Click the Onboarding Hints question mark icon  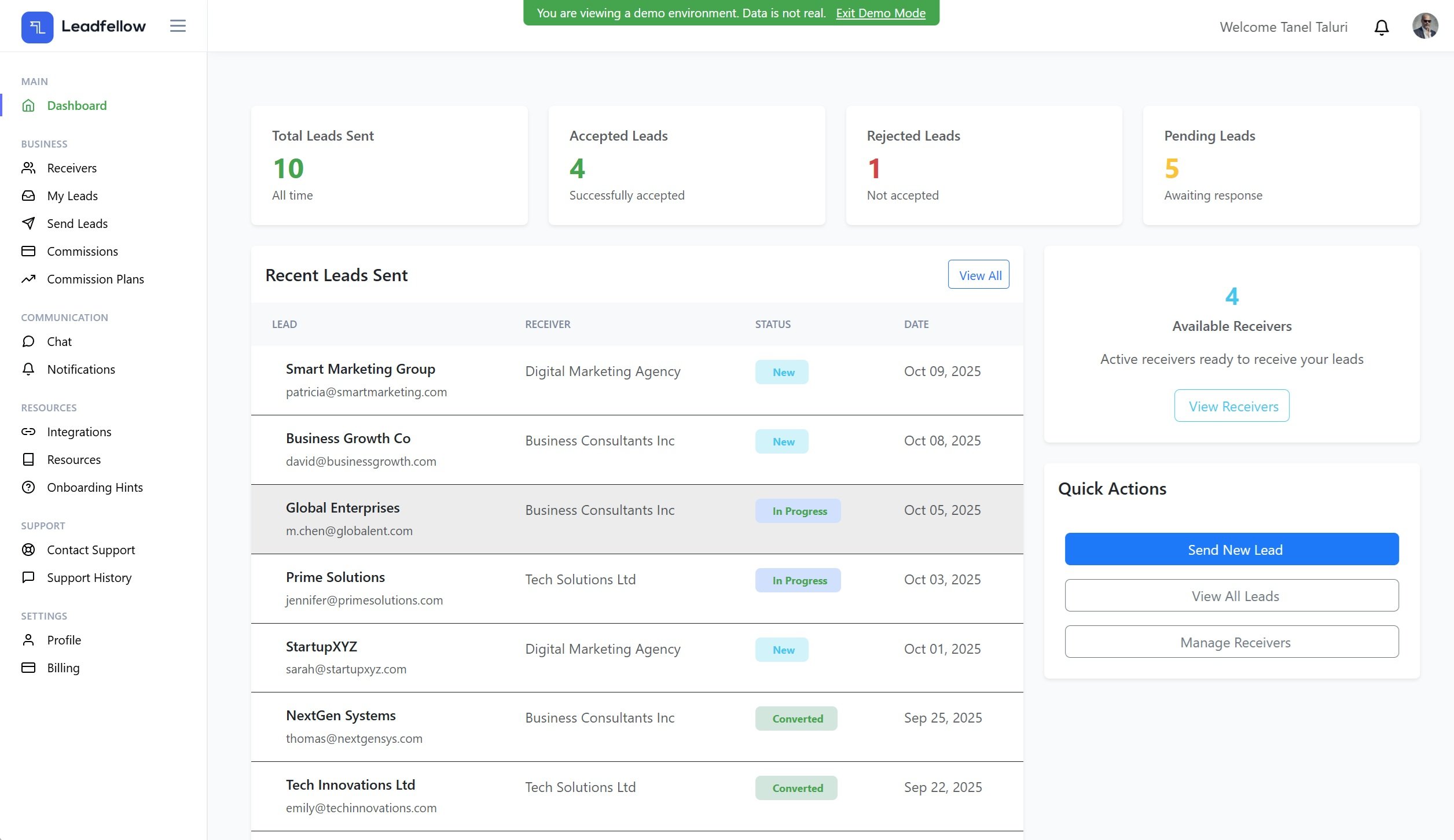tap(28, 488)
